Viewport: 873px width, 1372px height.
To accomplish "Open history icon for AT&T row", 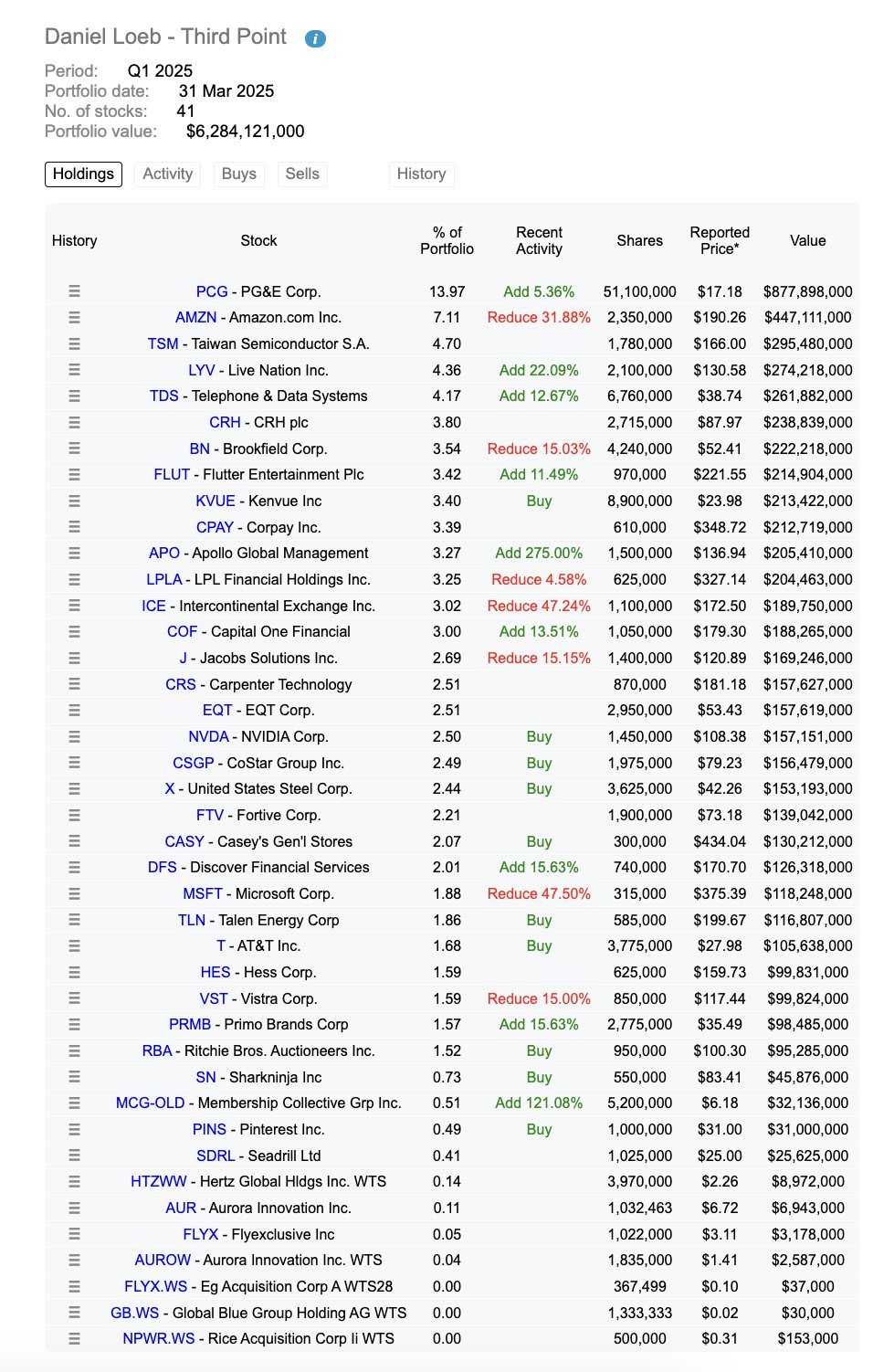I will tap(74, 946).
